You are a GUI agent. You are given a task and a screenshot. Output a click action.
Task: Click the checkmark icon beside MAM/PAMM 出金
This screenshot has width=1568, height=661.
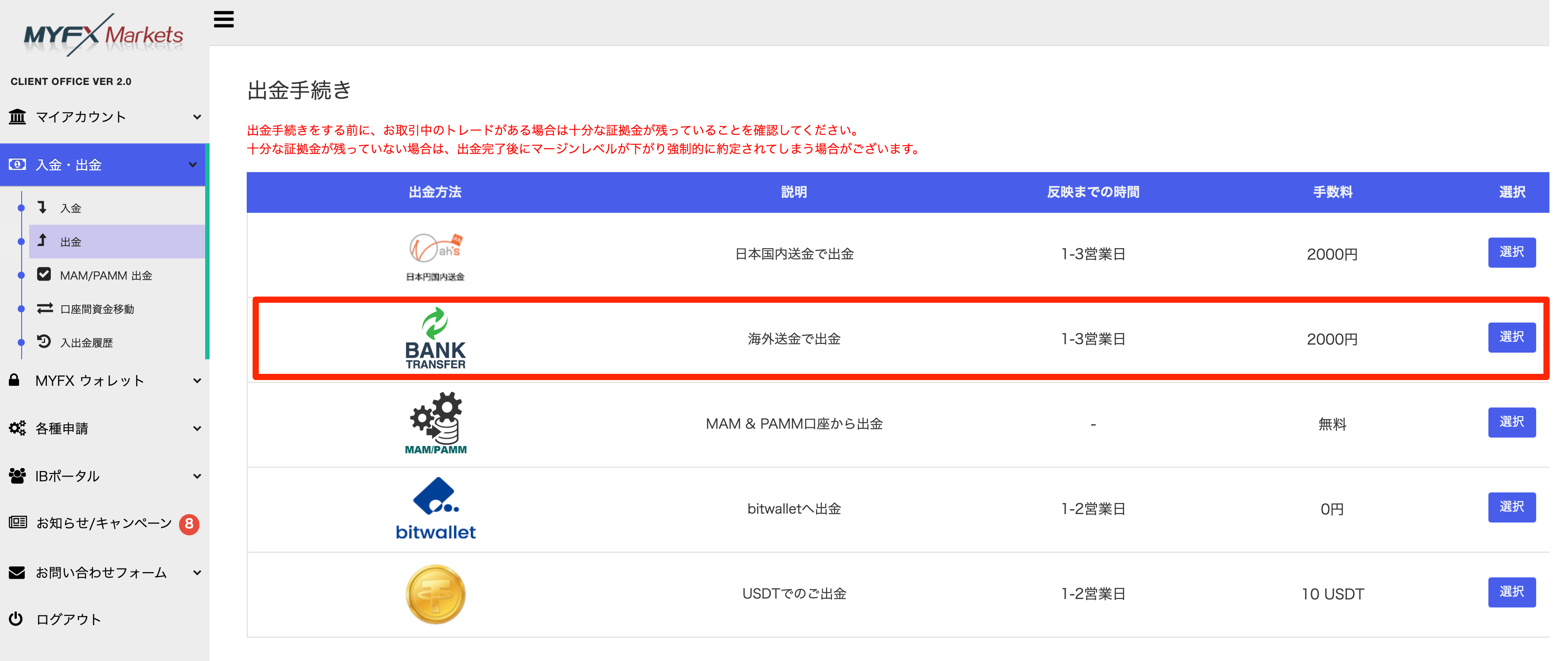pos(44,274)
